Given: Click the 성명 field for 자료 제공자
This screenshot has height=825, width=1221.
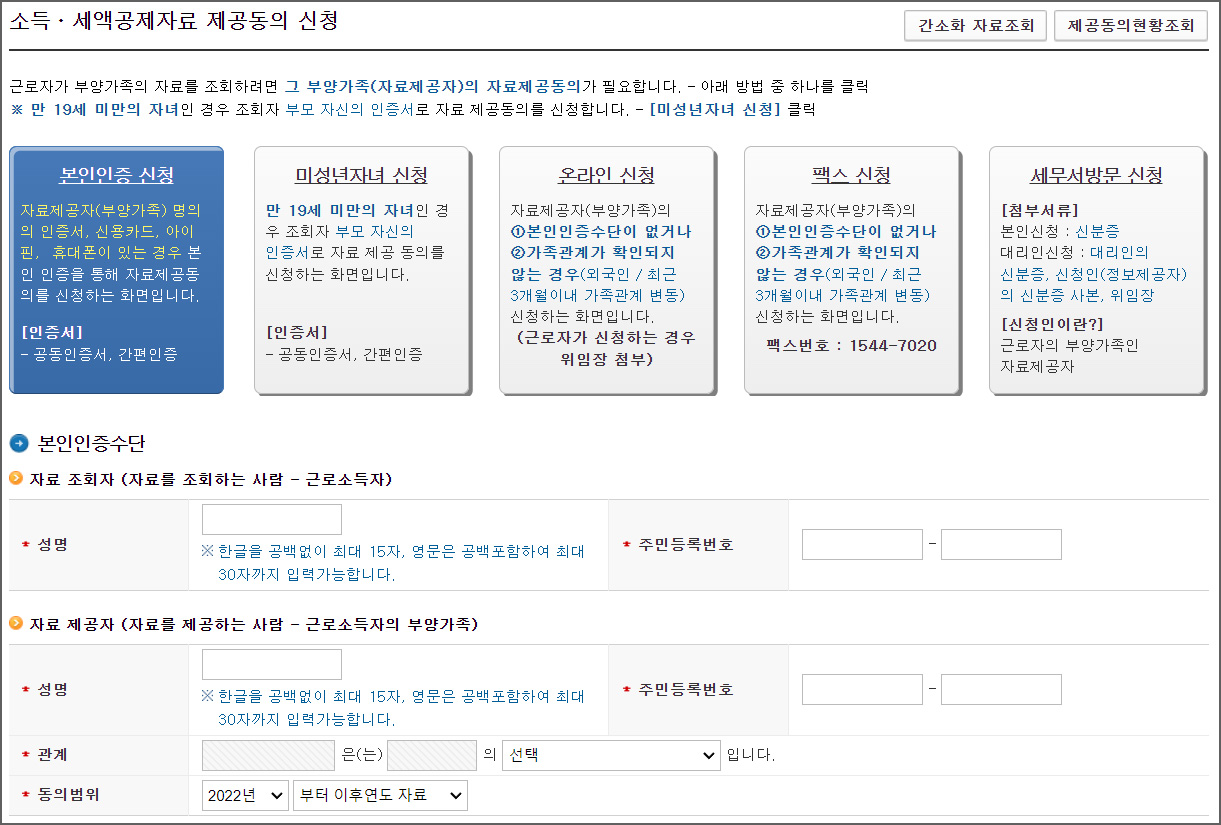Looking at the screenshot, I should 271,663.
